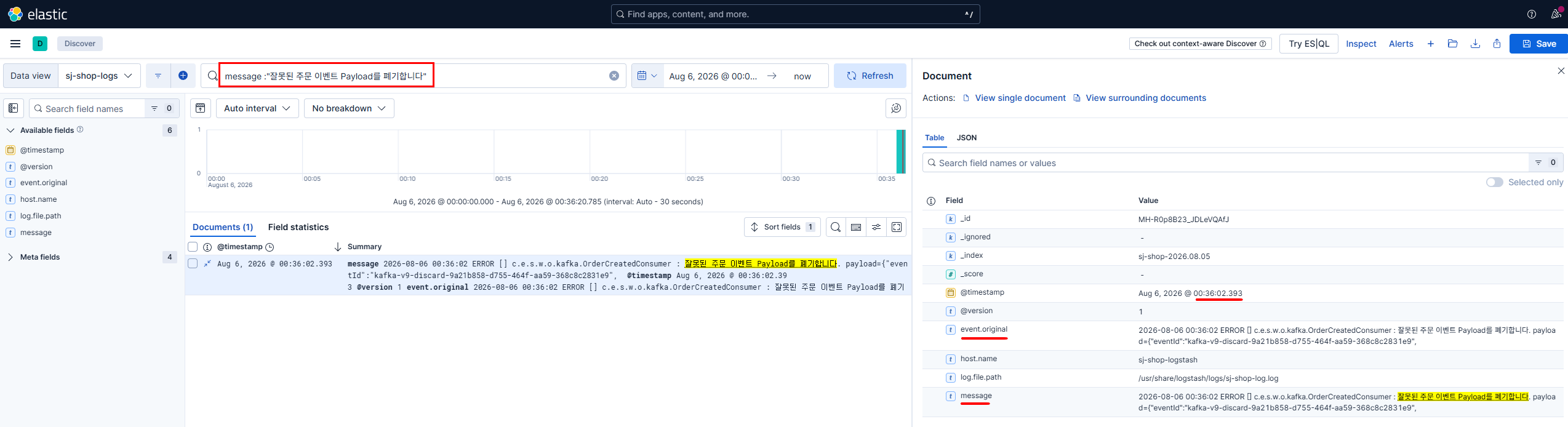Click the Search field names input
1568x427 pixels.
87,108
